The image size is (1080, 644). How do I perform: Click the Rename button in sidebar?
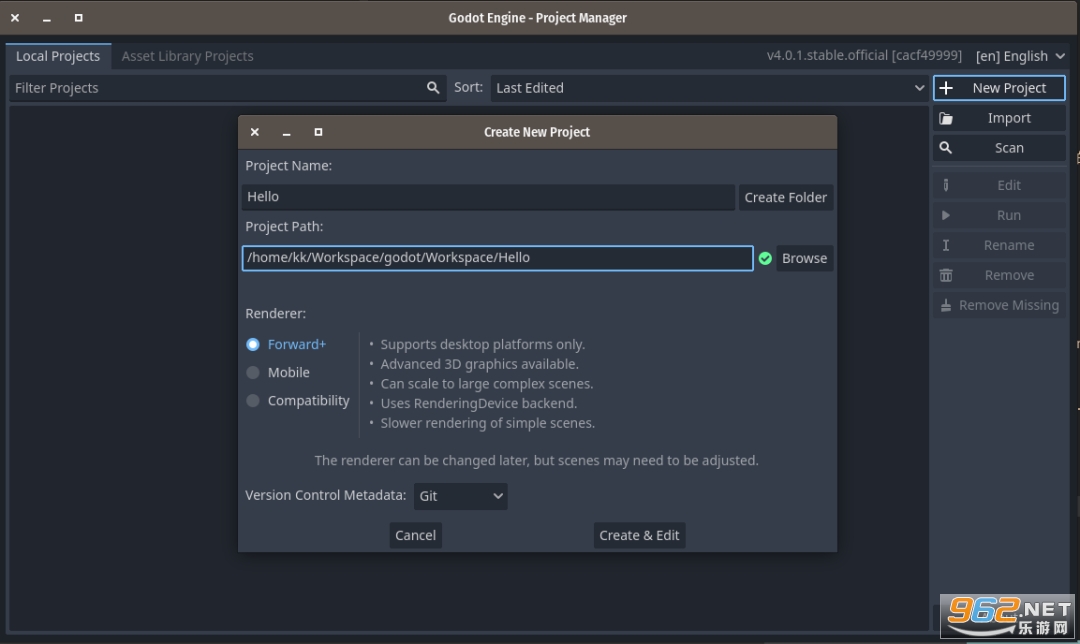999,245
